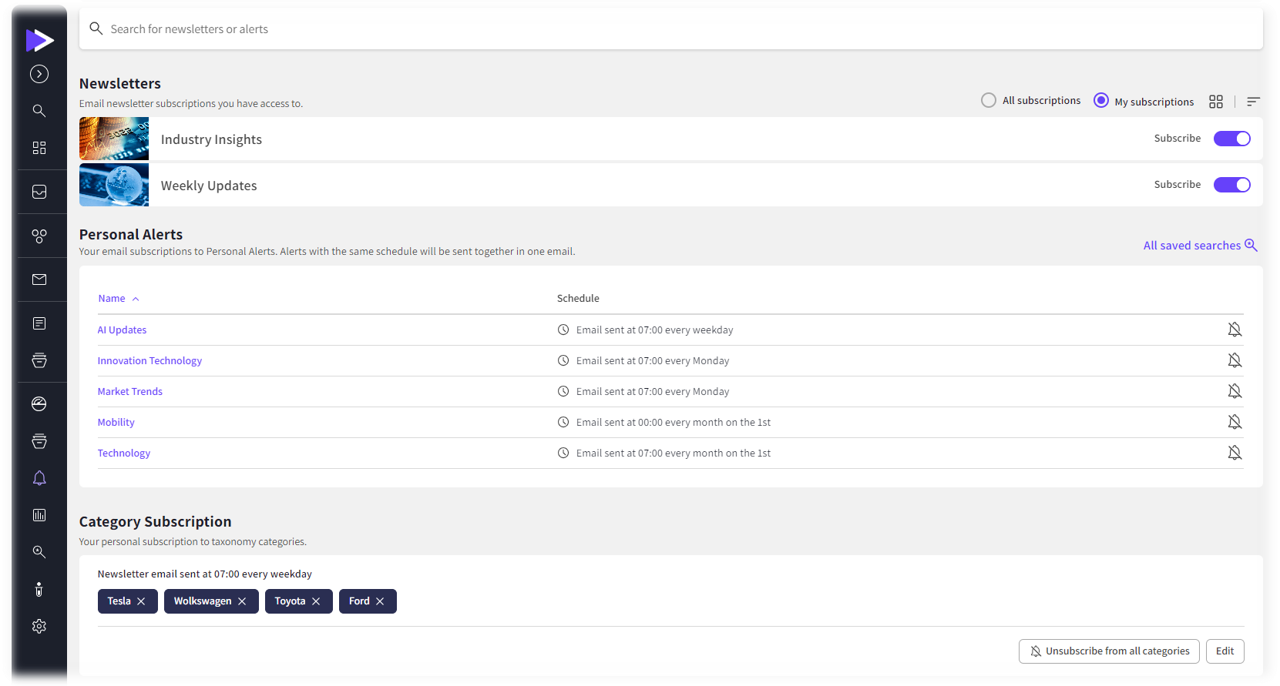1280x686 pixels.
Task: Open the search tool in the sidebar
Action: click(x=39, y=110)
